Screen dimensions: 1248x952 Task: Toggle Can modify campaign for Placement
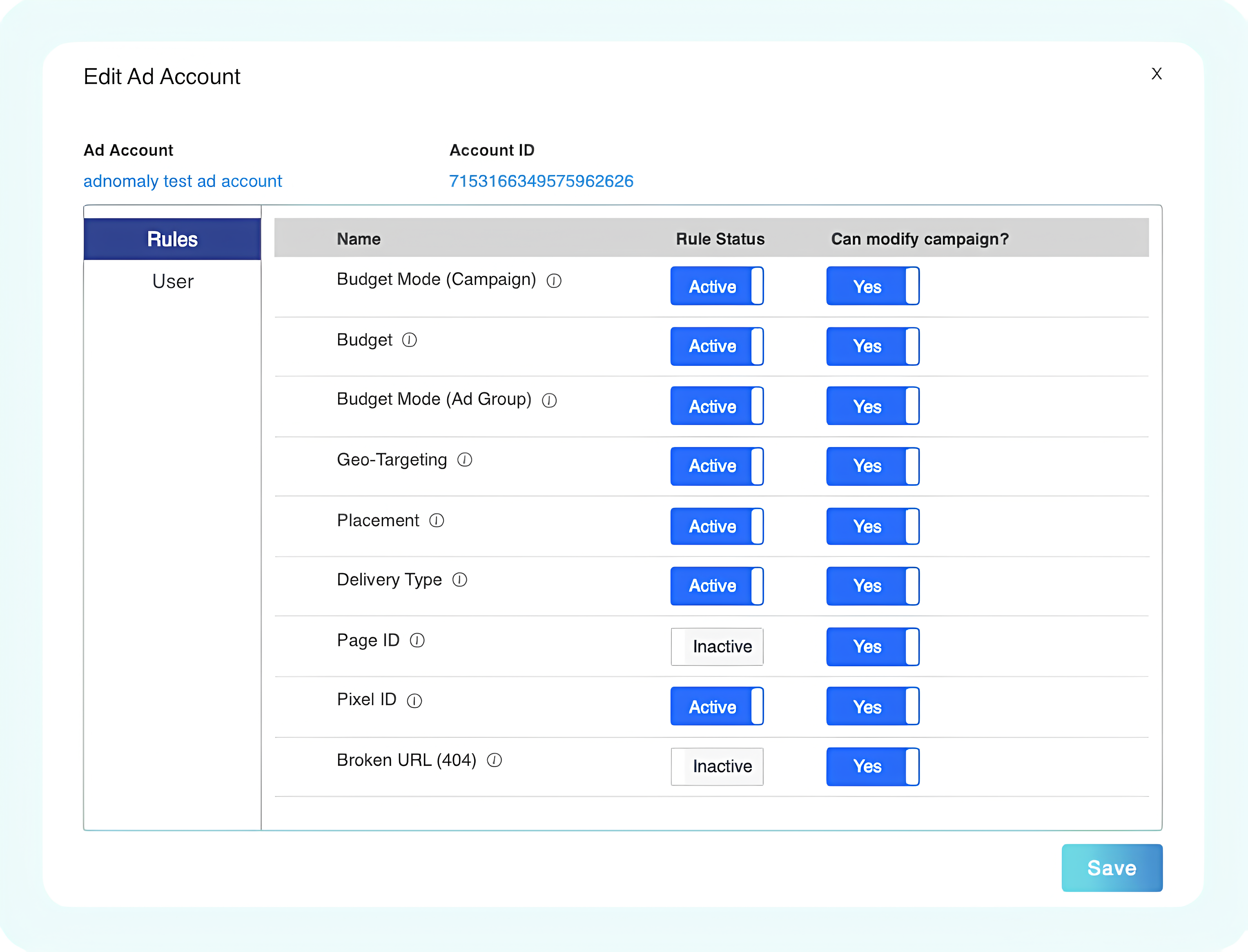coord(872,527)
